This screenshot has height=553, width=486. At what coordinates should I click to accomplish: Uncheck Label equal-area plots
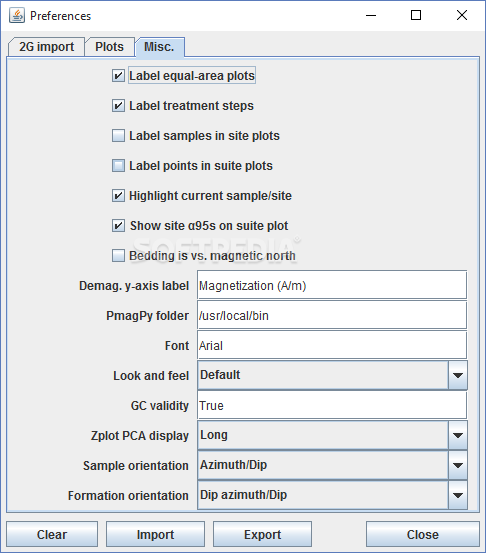(118, 75)
